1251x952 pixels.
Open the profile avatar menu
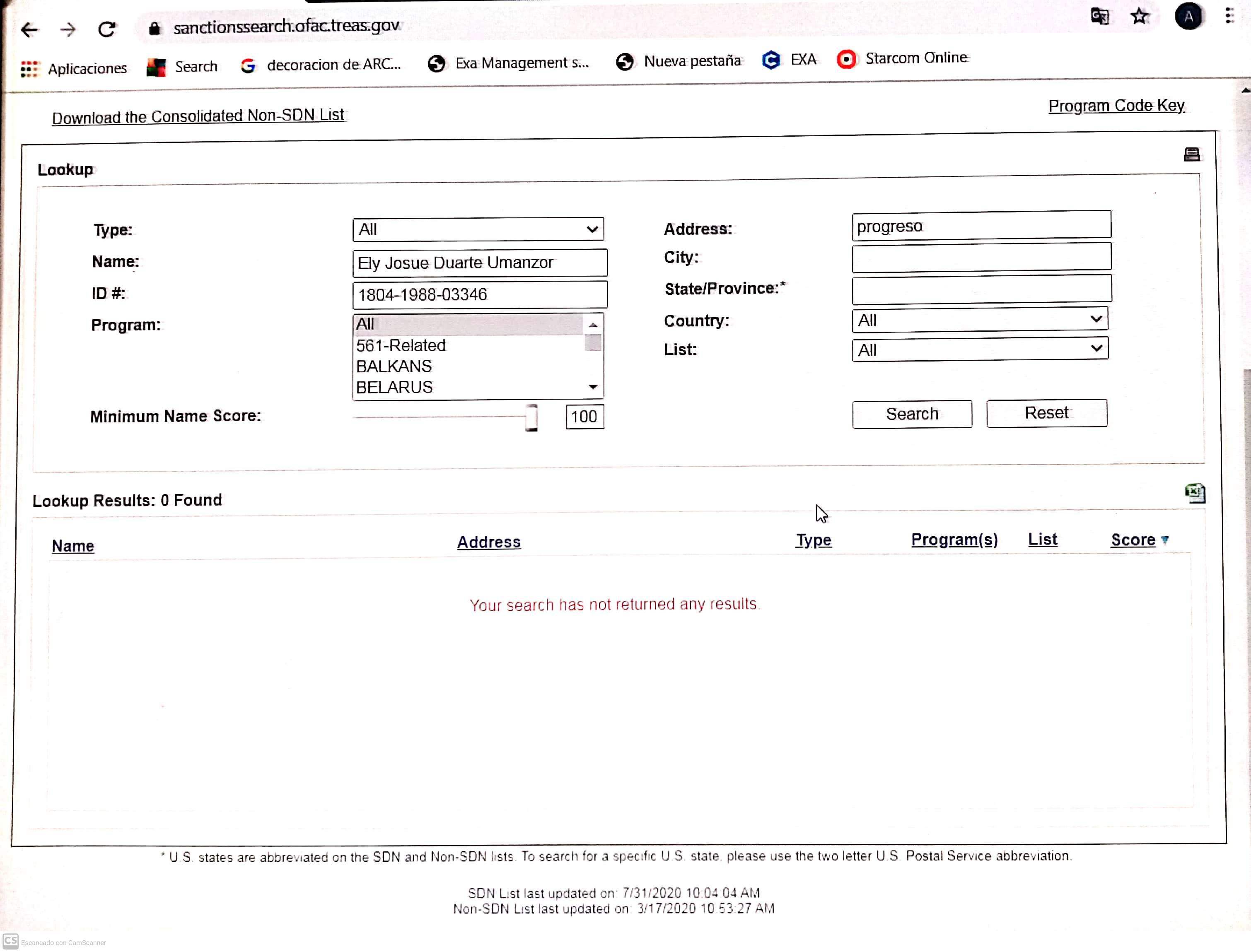tap(1188, 17)
